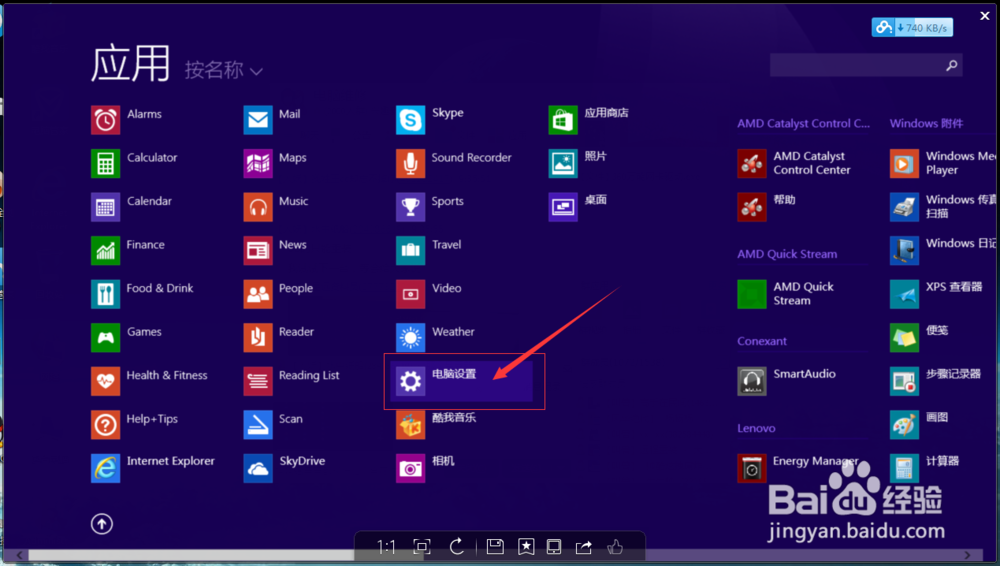Open the Weather app

click(x=435, y=337)
